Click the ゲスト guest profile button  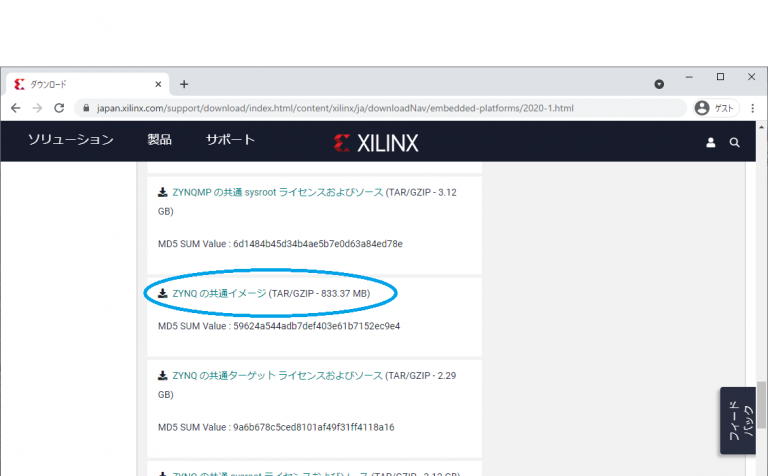tap(714, 108)
